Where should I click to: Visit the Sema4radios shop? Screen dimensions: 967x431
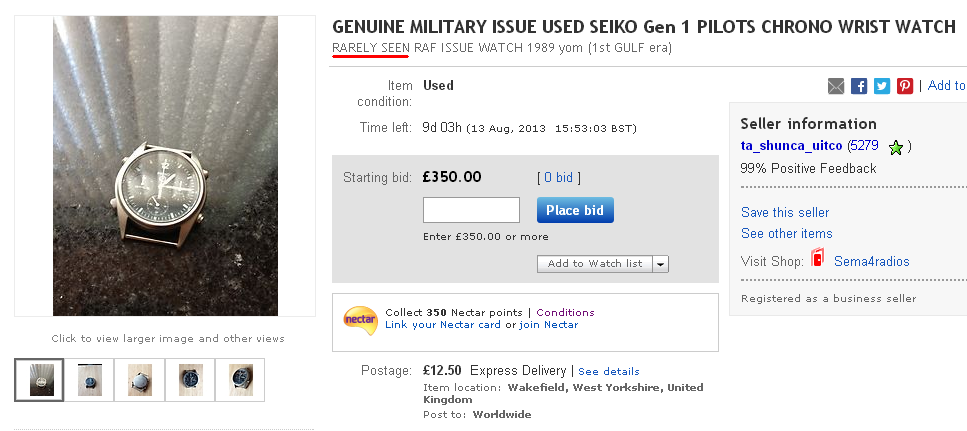872,261
